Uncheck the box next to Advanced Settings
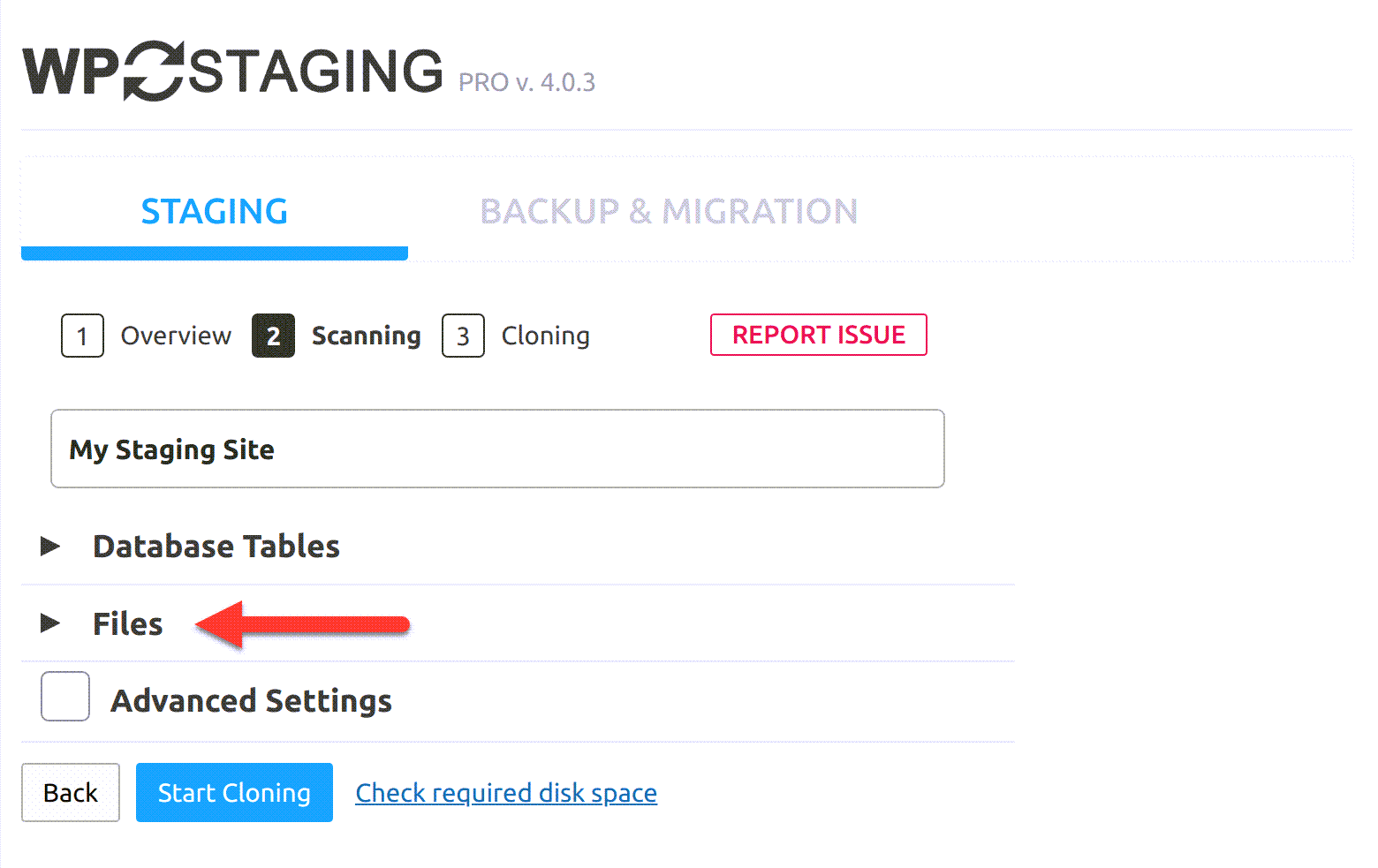 coord(64,697)
